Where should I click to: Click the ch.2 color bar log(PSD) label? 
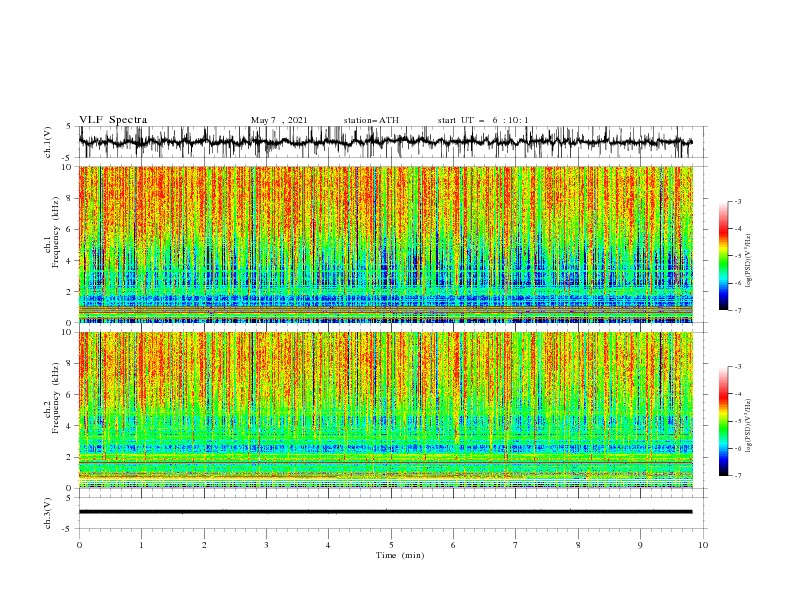coord(749,425)
